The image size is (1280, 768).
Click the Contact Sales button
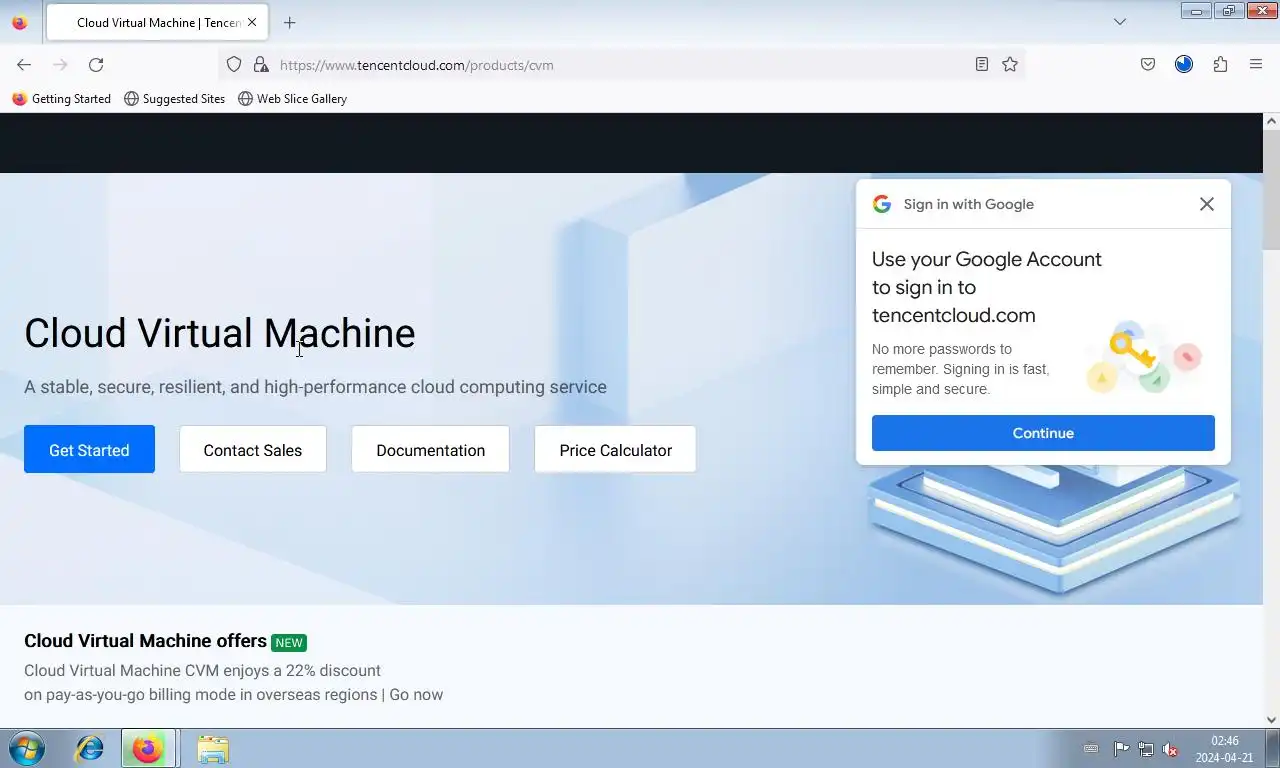[253, 449]
